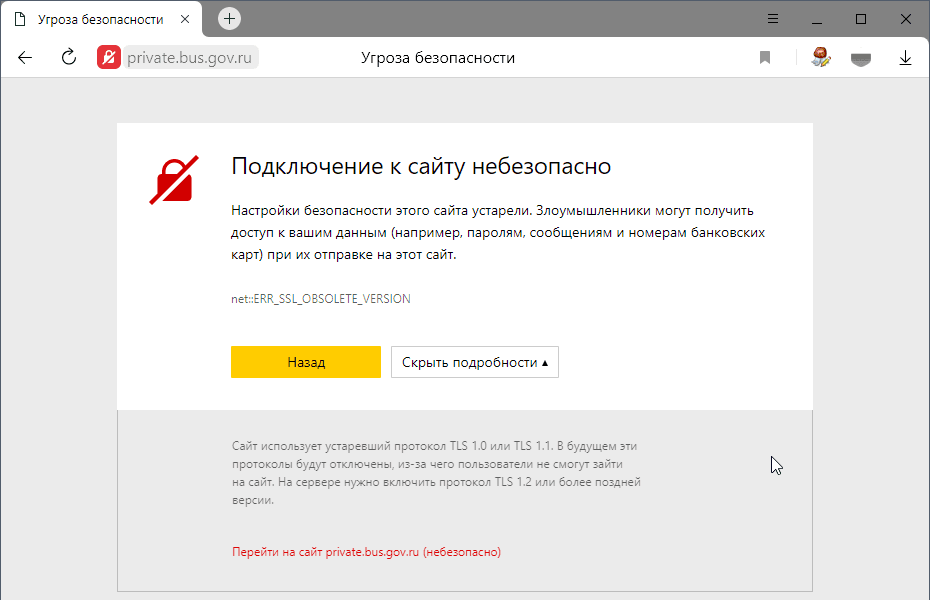Click the private.bus.gov.ru address field
930x600 pixels.
pos(191,58)
